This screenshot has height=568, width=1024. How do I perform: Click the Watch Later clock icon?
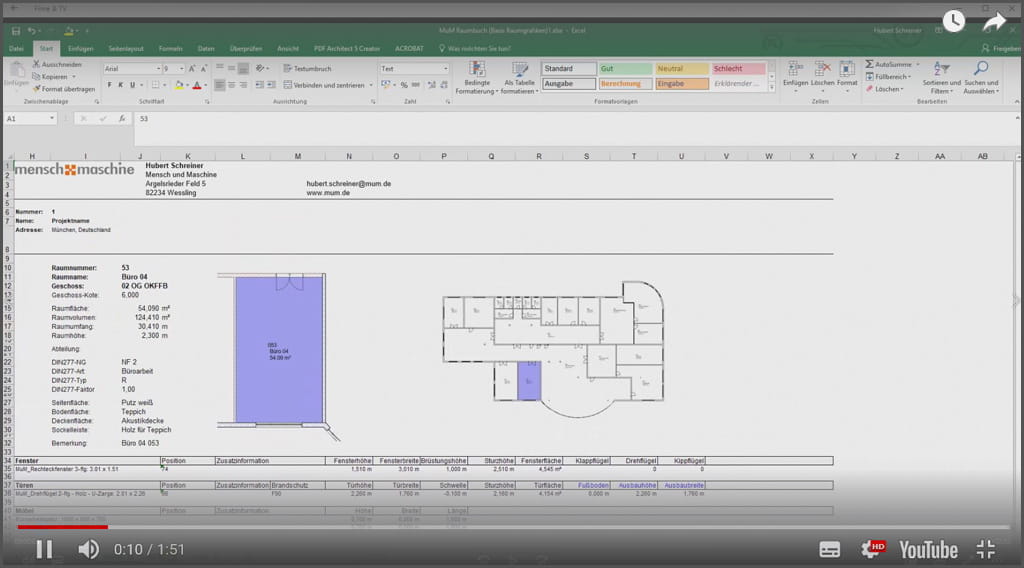[953, 21]
